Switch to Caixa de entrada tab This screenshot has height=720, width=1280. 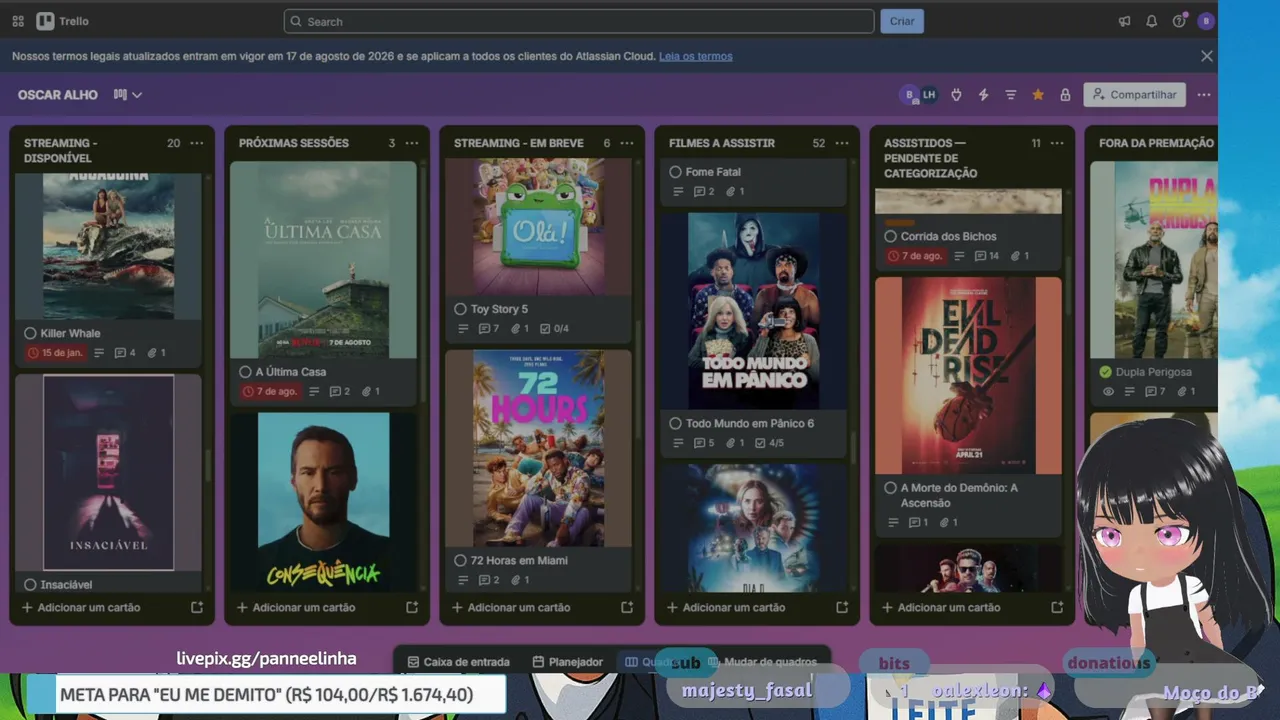pyautogui.click(x=459, y=662)
